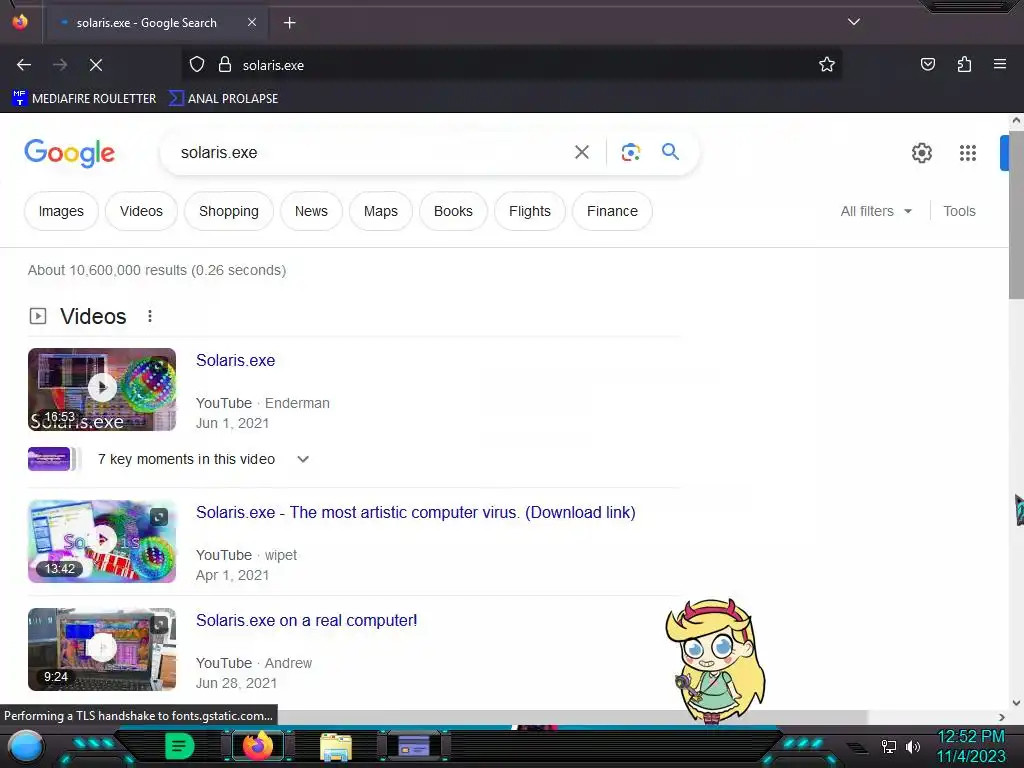The height and width of the screenshot is (768, 1024).
Task: Click the horizontal scrollbar at page bottom
Action: (x=575, y=717)
